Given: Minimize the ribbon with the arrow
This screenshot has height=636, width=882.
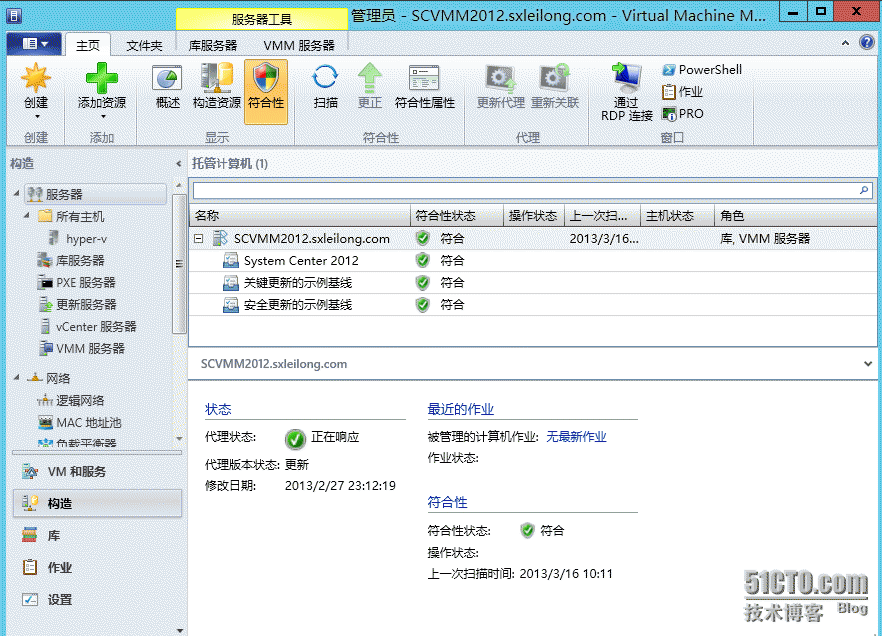Looking at the screenshot, I should [845, 43].
